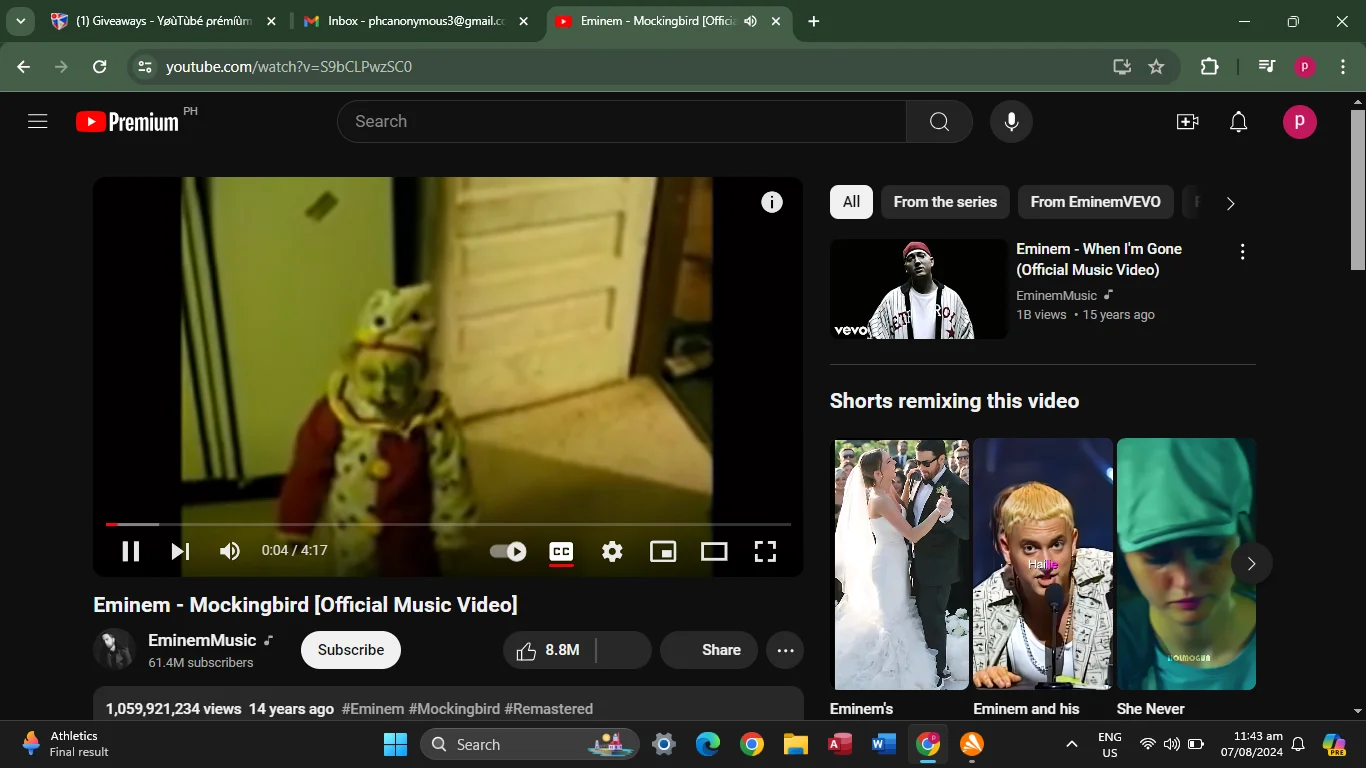Open the wedding dance Short
The width and height of the screenshot is (1366, 768).
click(x=902, y=564)
